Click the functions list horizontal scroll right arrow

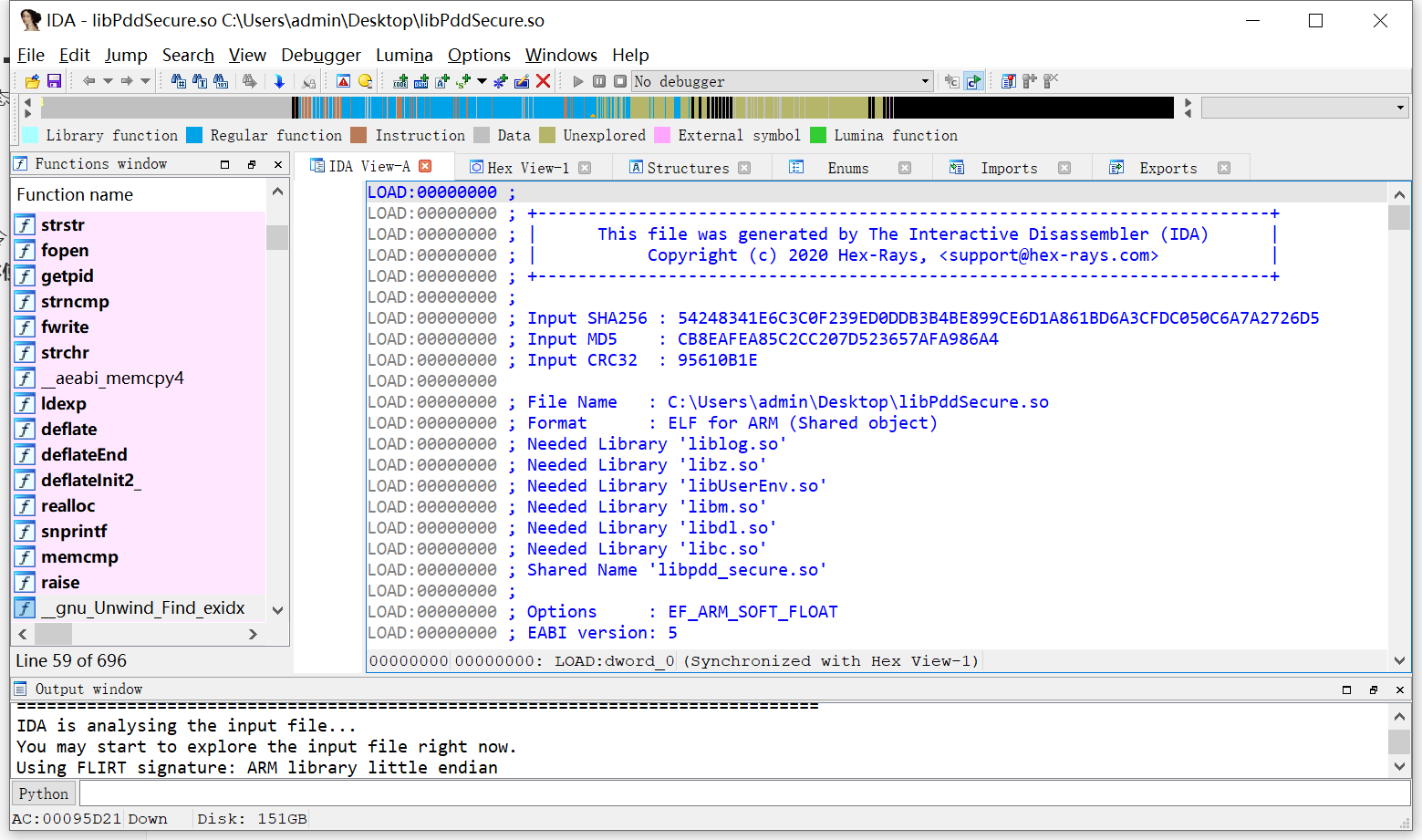(253, 634)
